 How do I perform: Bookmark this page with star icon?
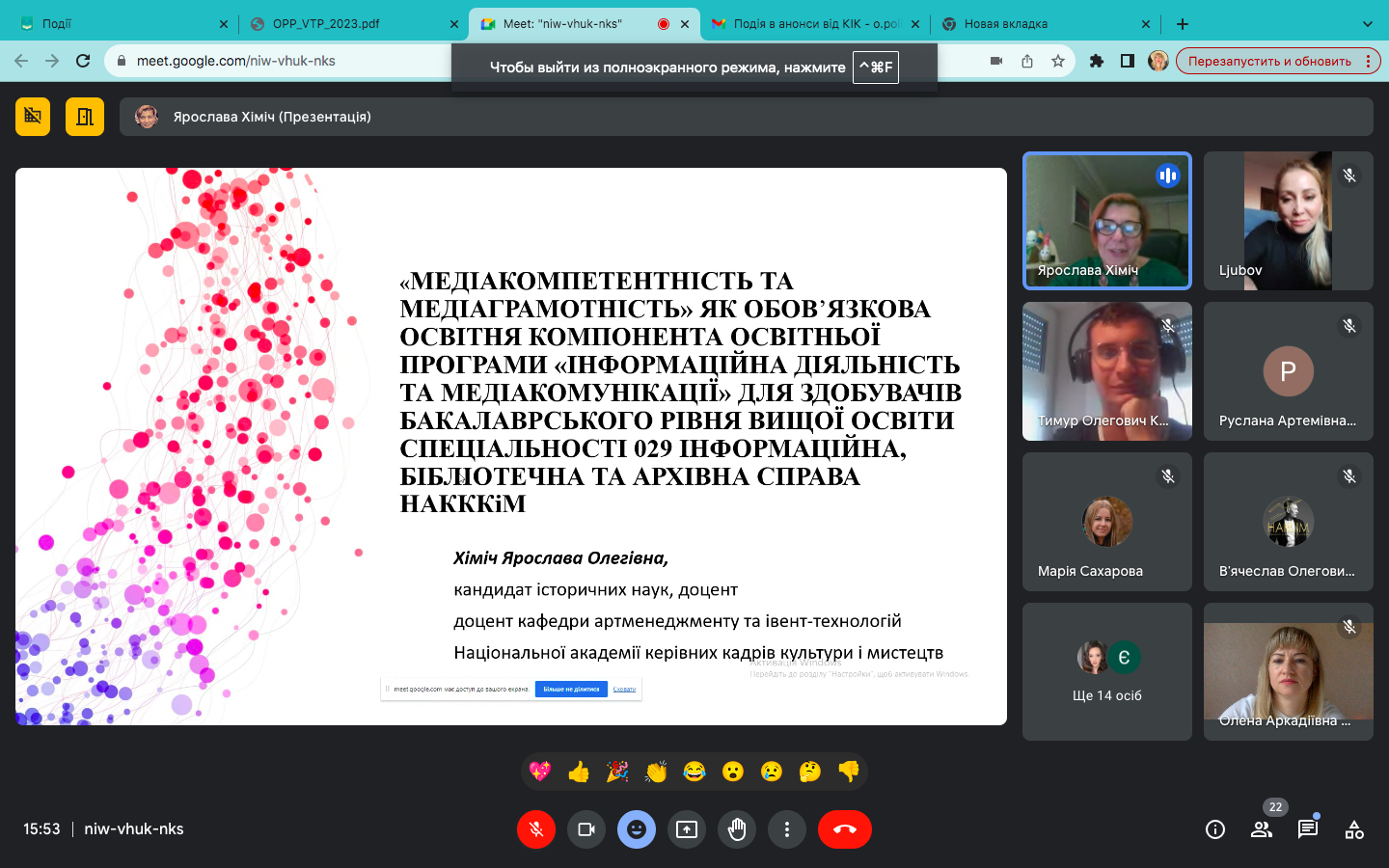pos(1058,61)
